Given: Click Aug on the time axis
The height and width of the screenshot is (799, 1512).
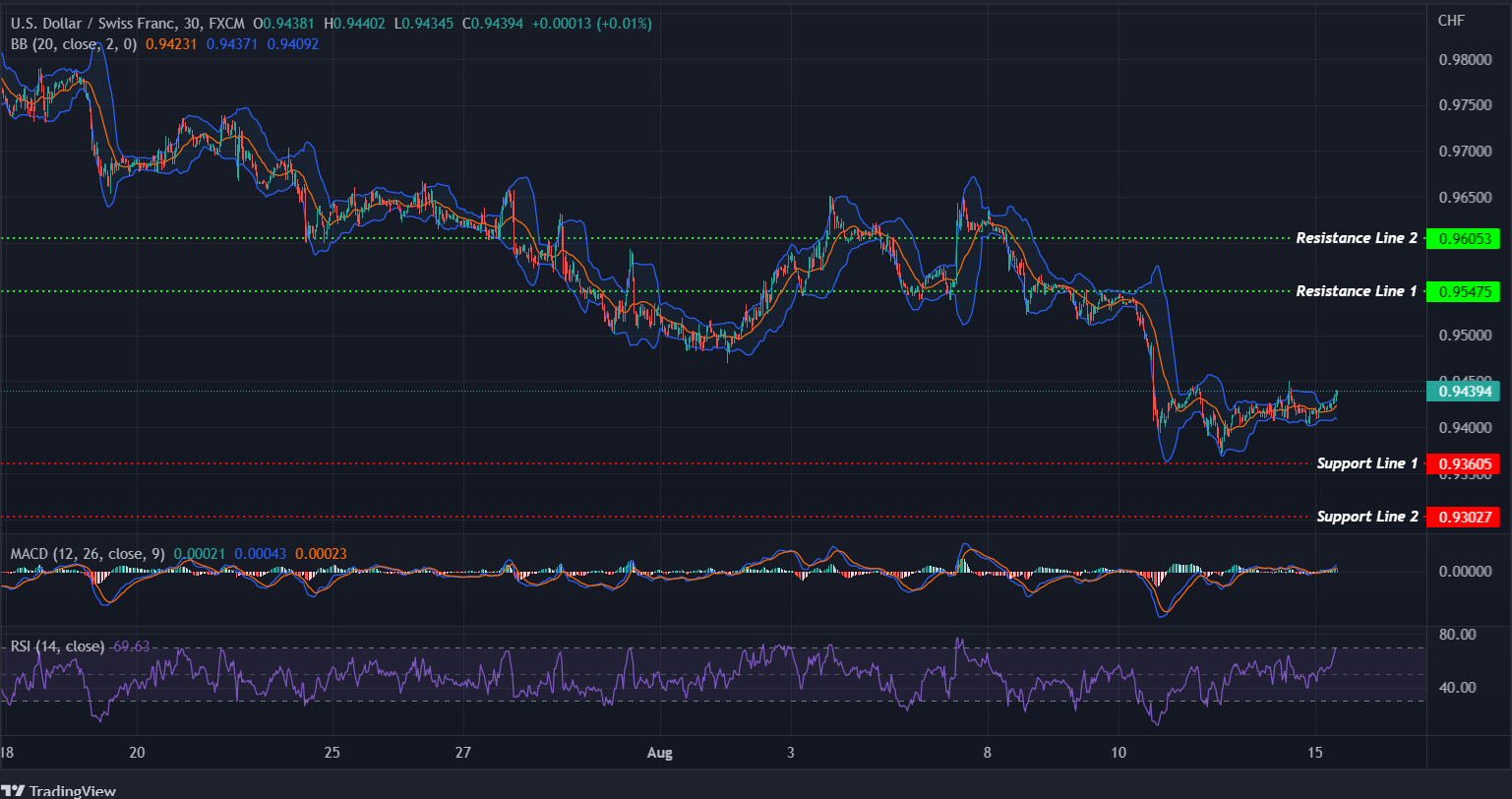Looking at the screenshot, I should [x=659, y=753].
